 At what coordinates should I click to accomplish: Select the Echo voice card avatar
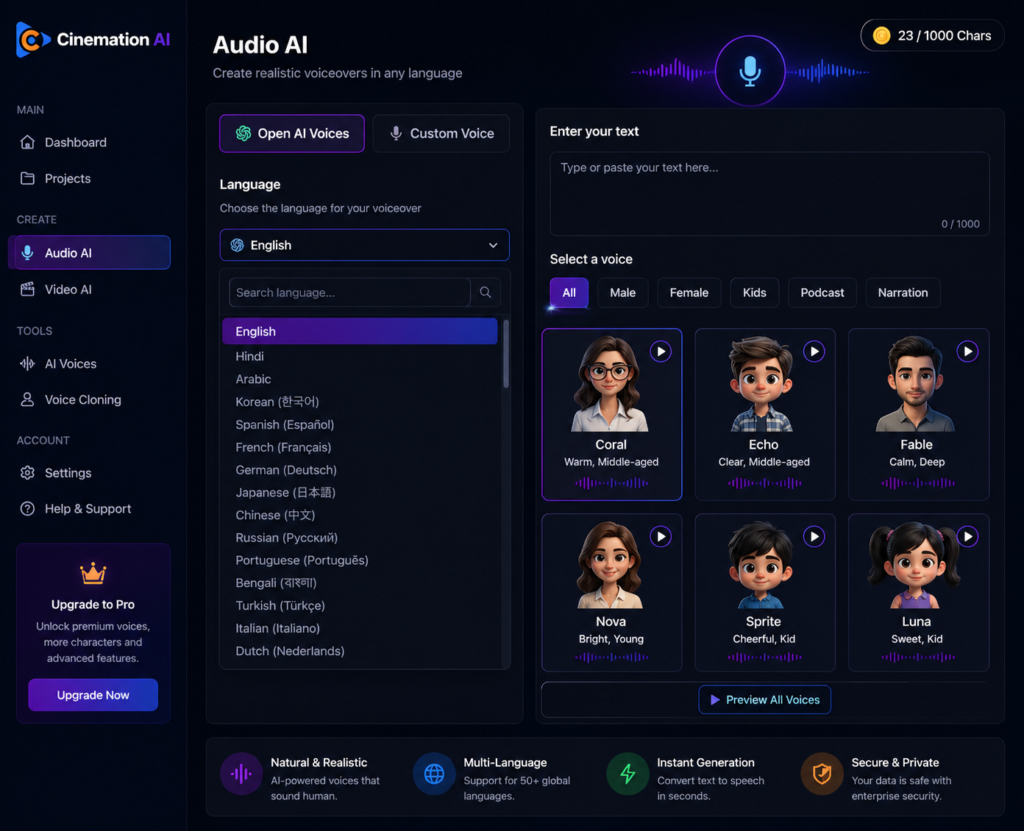tap(761, 383)
